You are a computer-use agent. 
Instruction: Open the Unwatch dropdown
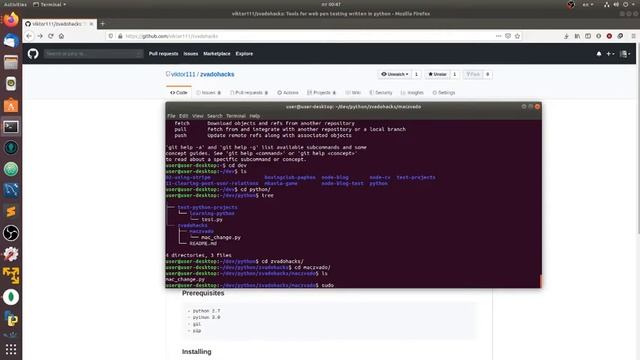[394, 74]
